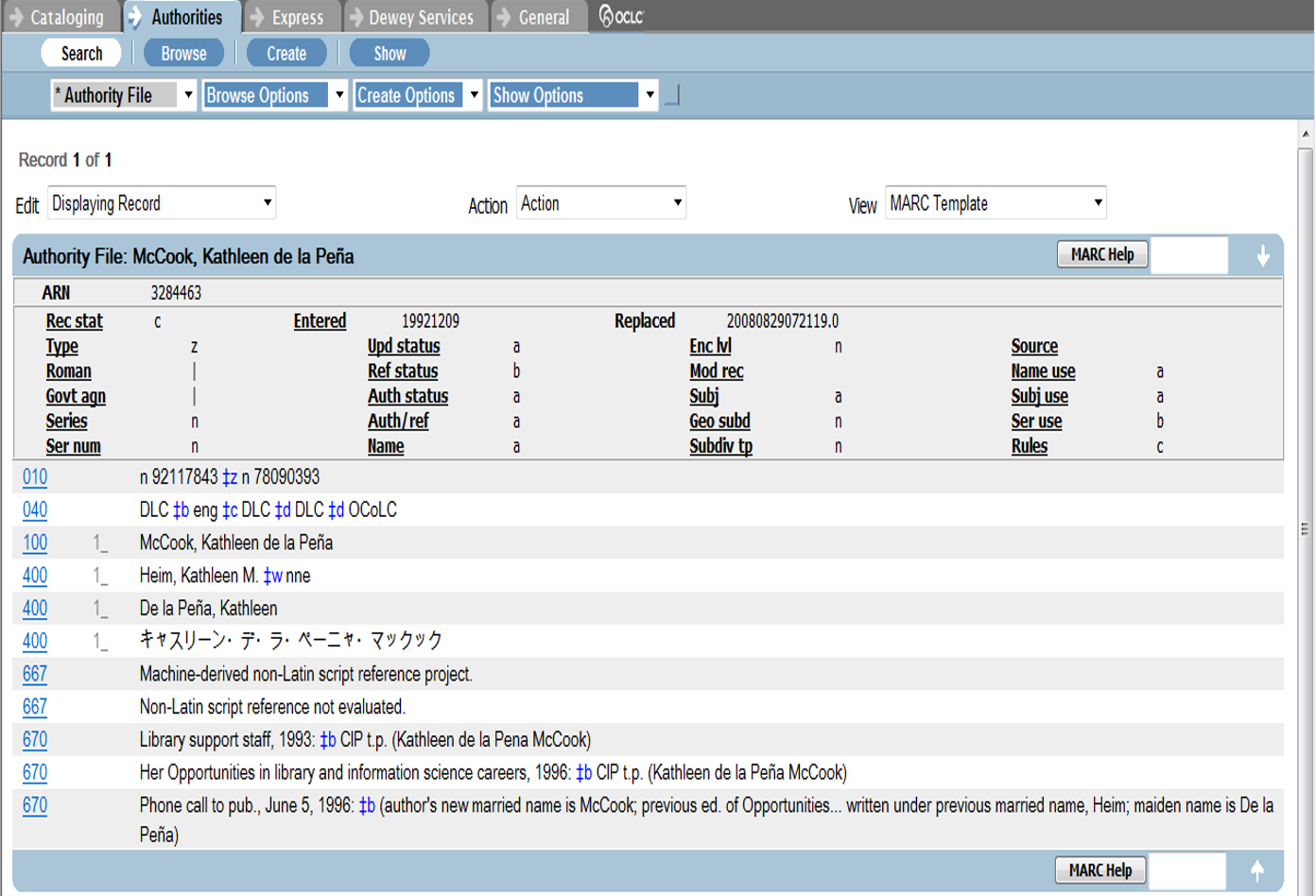Open the Create Options dropdown
The height and width of the screenshot is (896, 1316).
click(418, 95)
